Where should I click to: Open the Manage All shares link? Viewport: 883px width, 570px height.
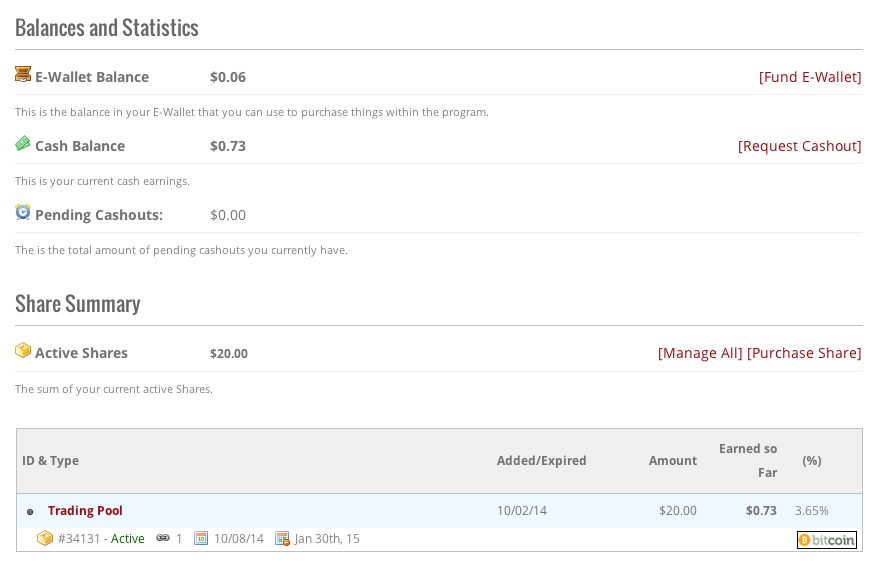point(700,353)
